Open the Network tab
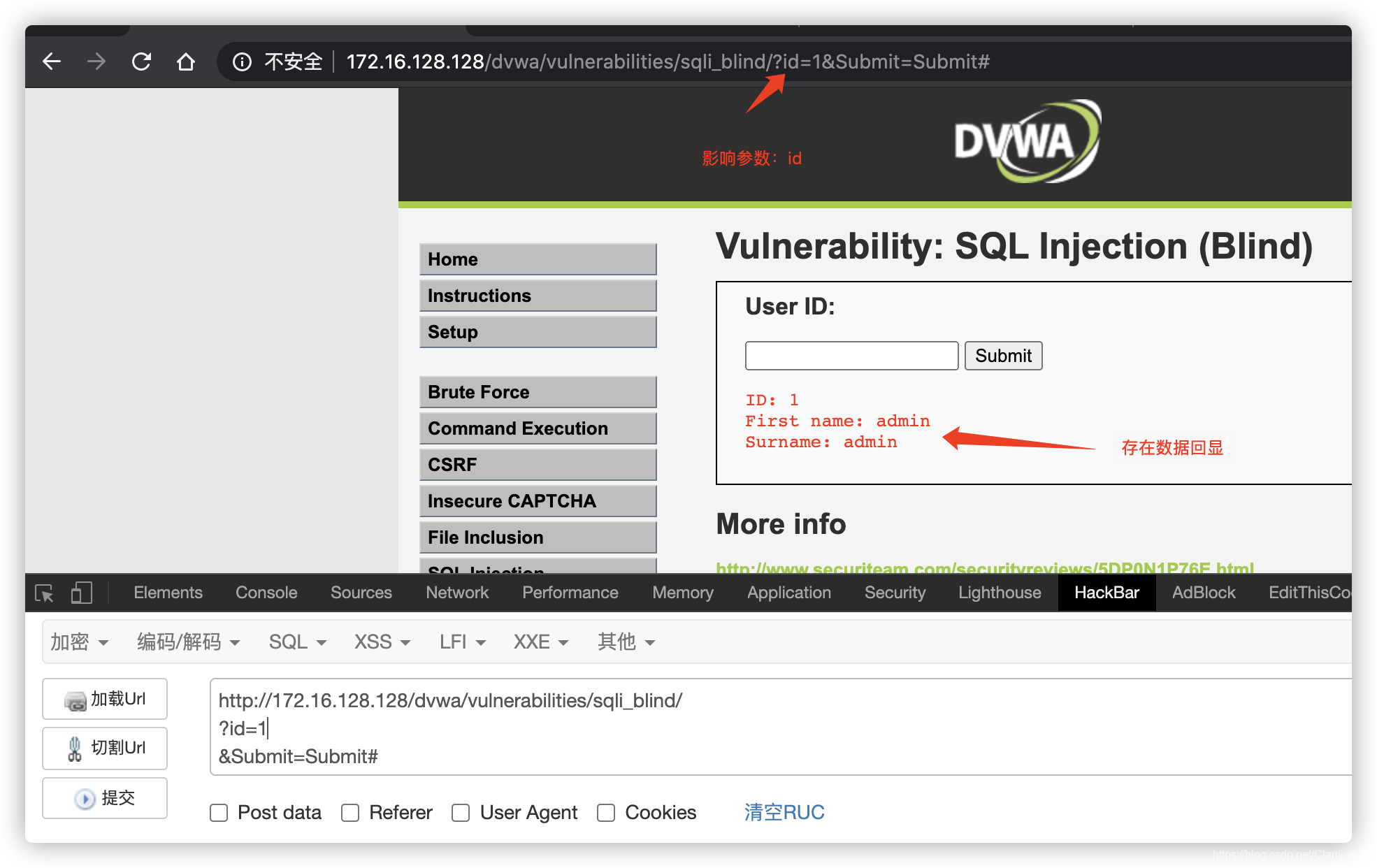 coord(457,593)
